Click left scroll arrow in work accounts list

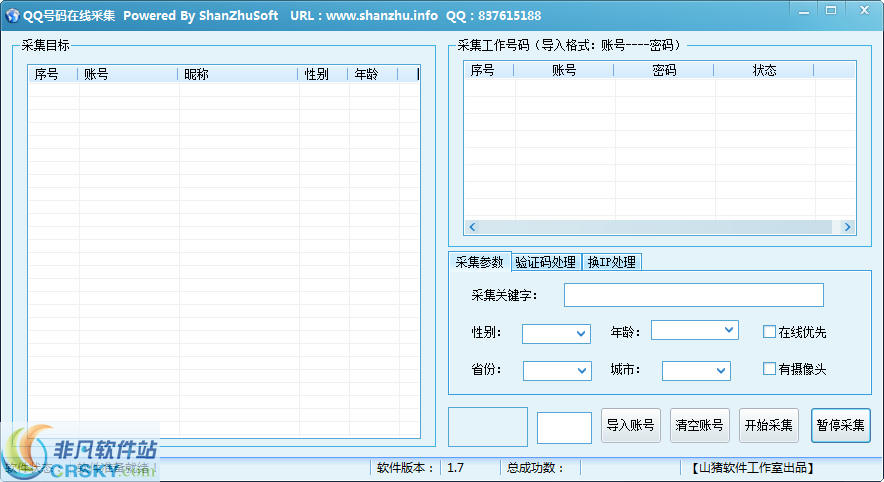[x=472, y=227]
